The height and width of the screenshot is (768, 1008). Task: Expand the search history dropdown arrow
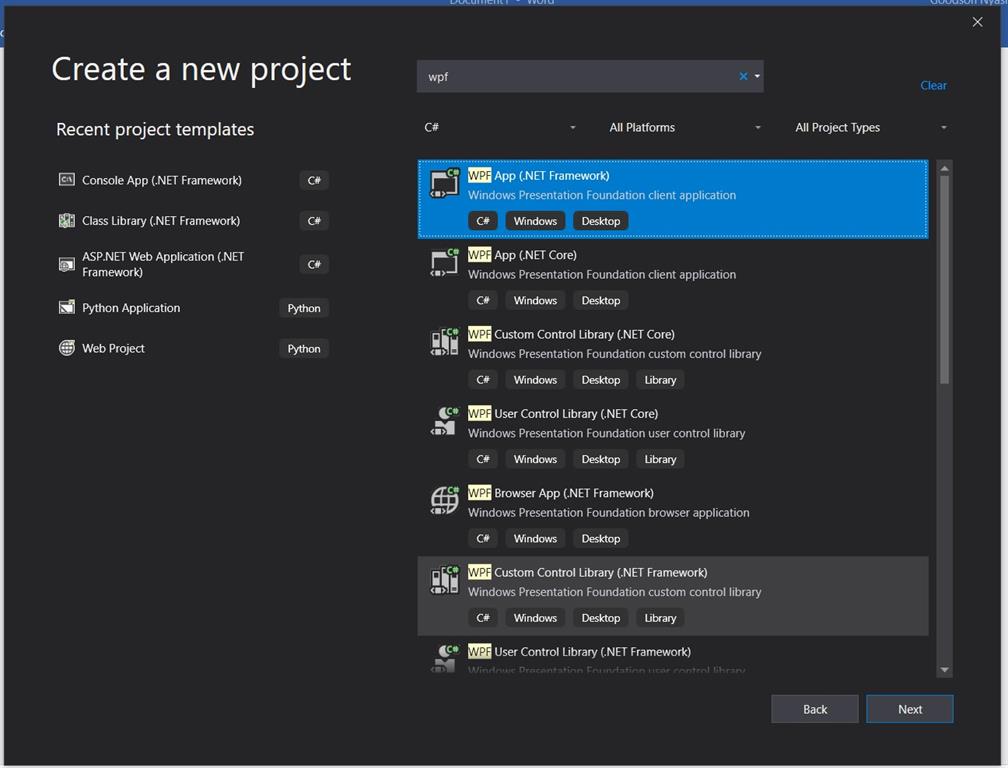[757, 76]
